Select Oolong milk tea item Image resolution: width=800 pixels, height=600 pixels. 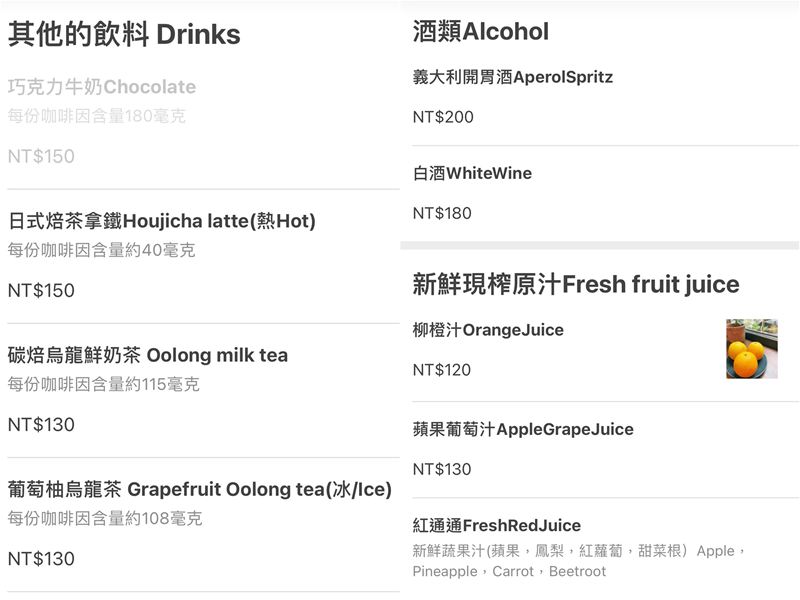148,355
